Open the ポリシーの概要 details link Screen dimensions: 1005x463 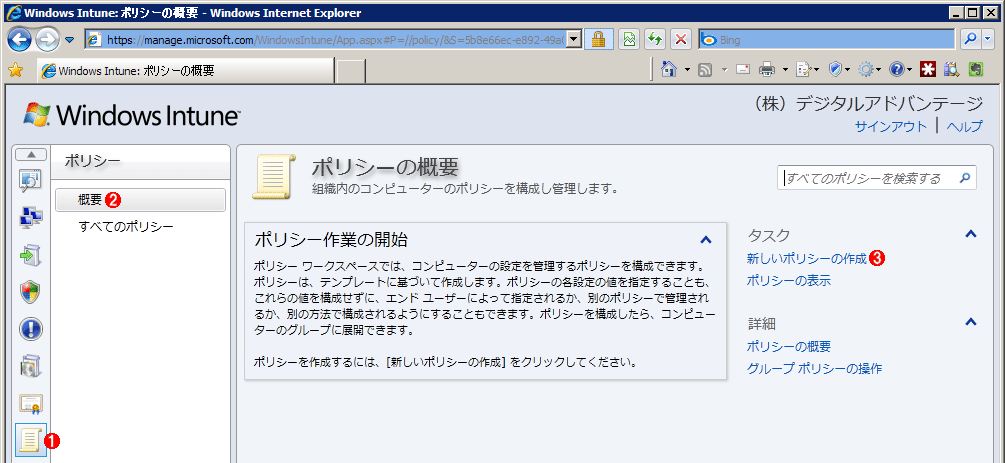789,346
